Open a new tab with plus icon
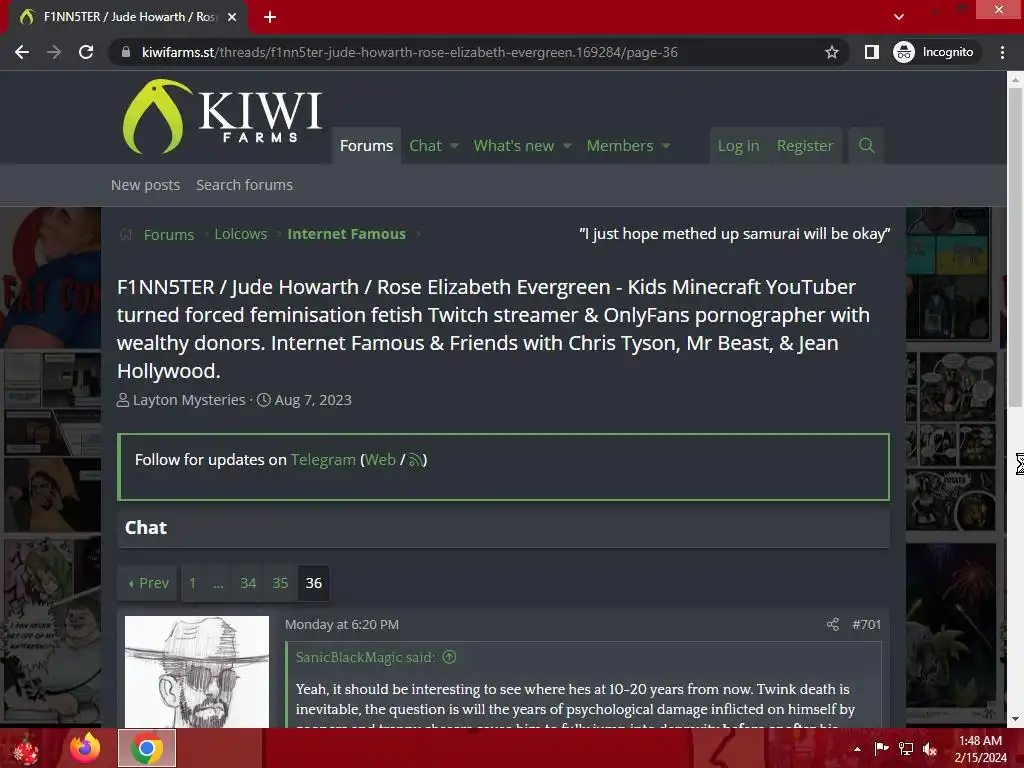 (x=270, y=17)
